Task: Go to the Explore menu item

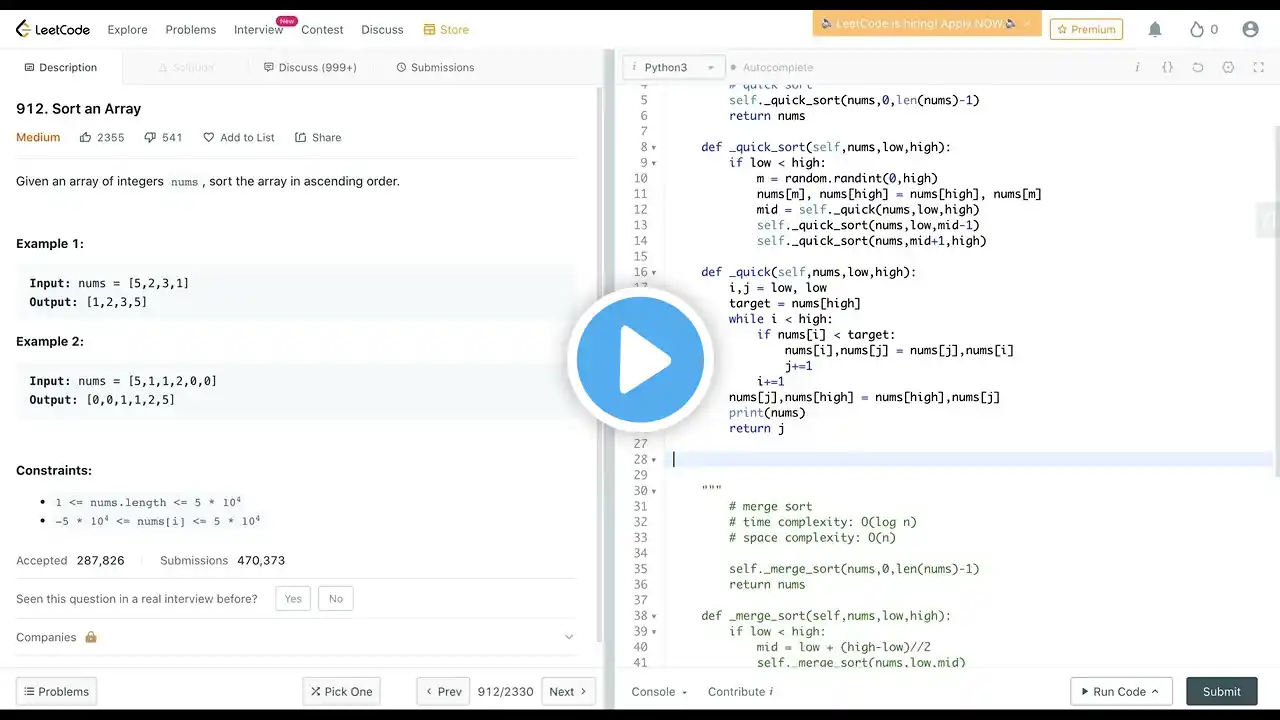Action: (127, 30)
